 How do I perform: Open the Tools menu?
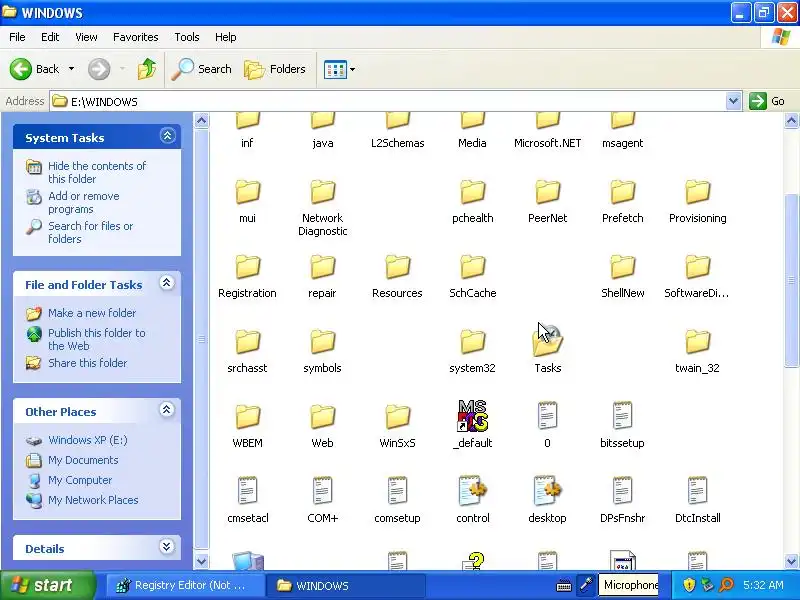tap(187, 37)
